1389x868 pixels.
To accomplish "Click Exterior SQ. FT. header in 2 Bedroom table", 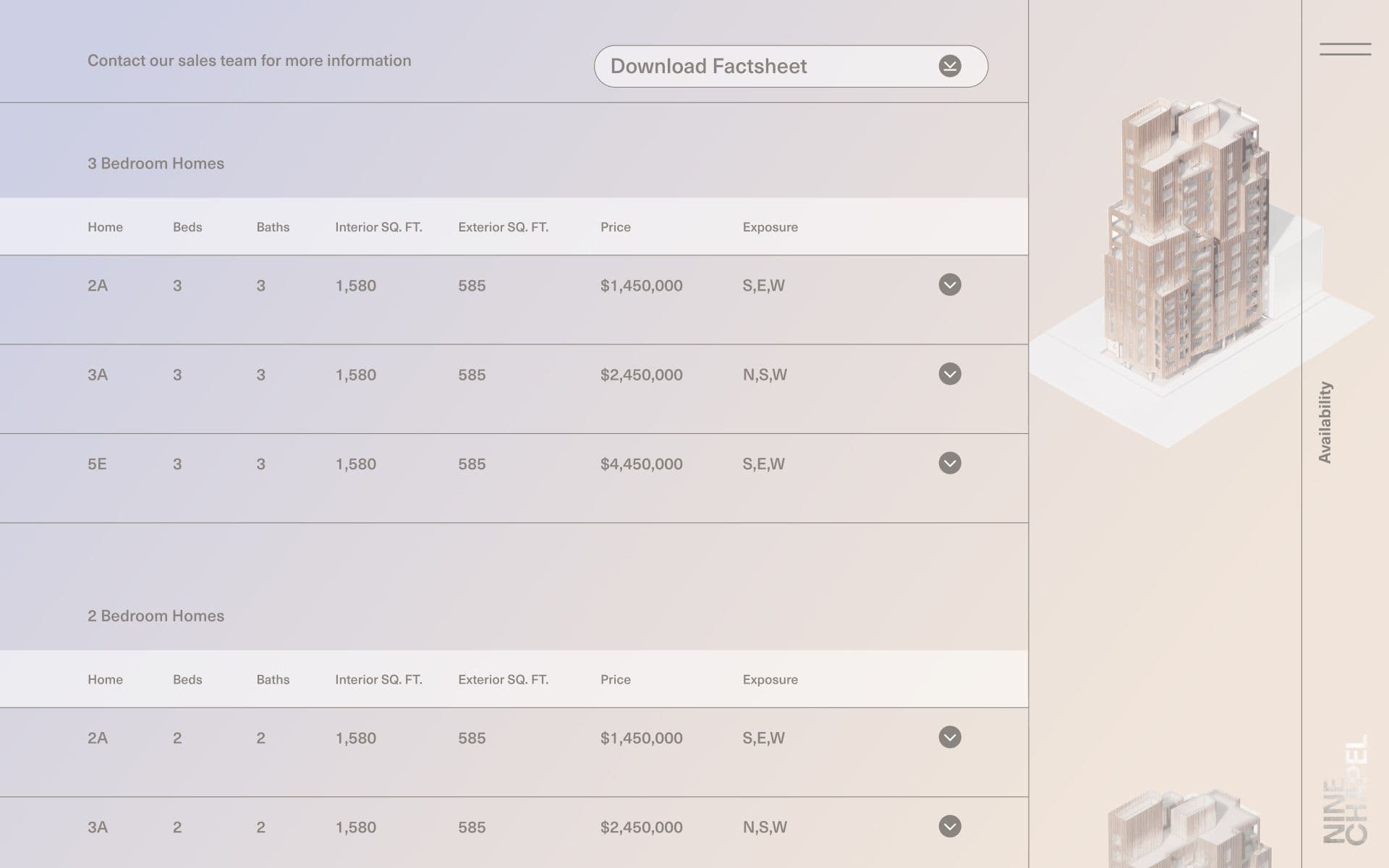I will (x=503, y=680).
